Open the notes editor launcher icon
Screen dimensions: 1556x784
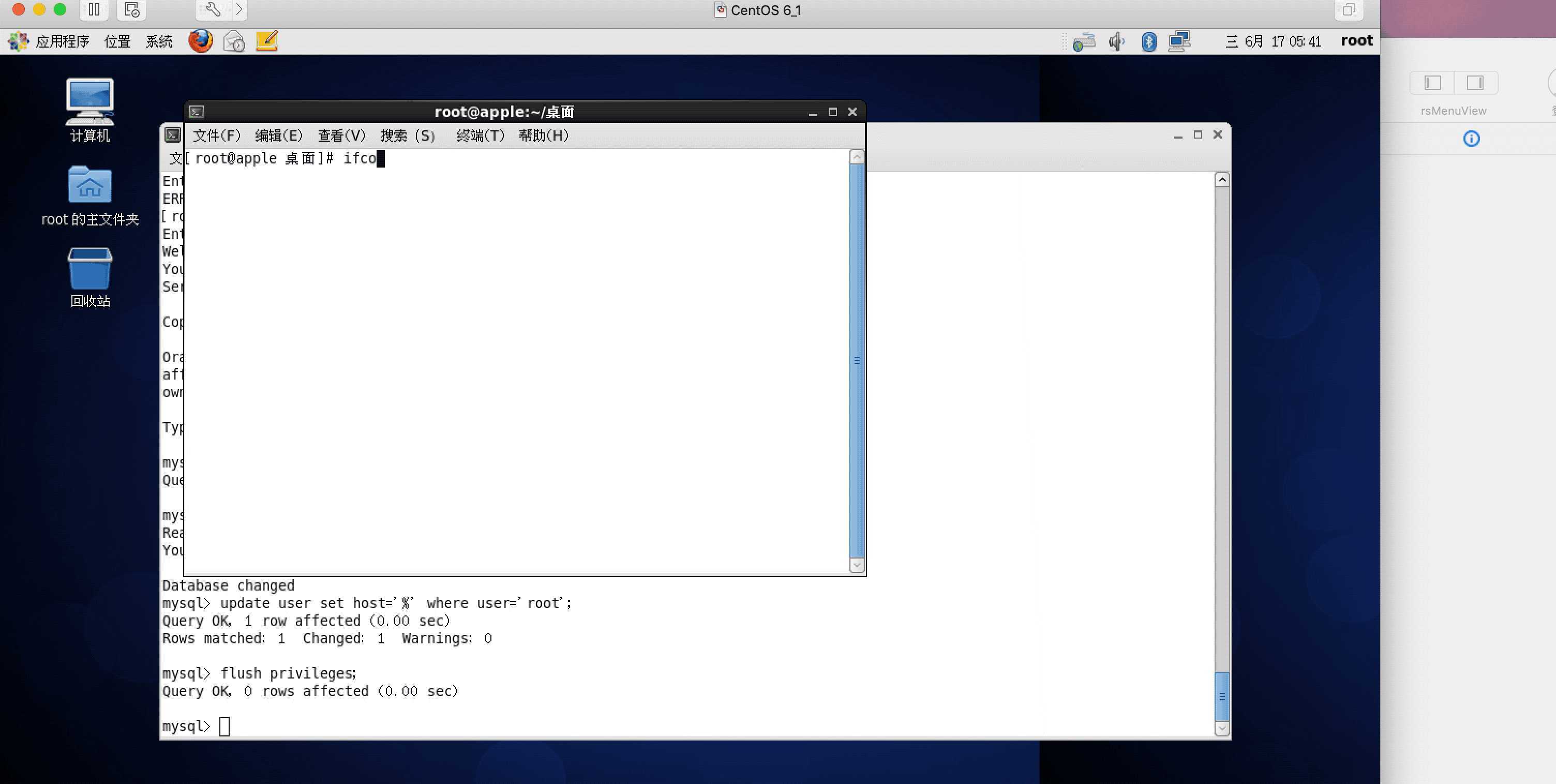point(267,41)
